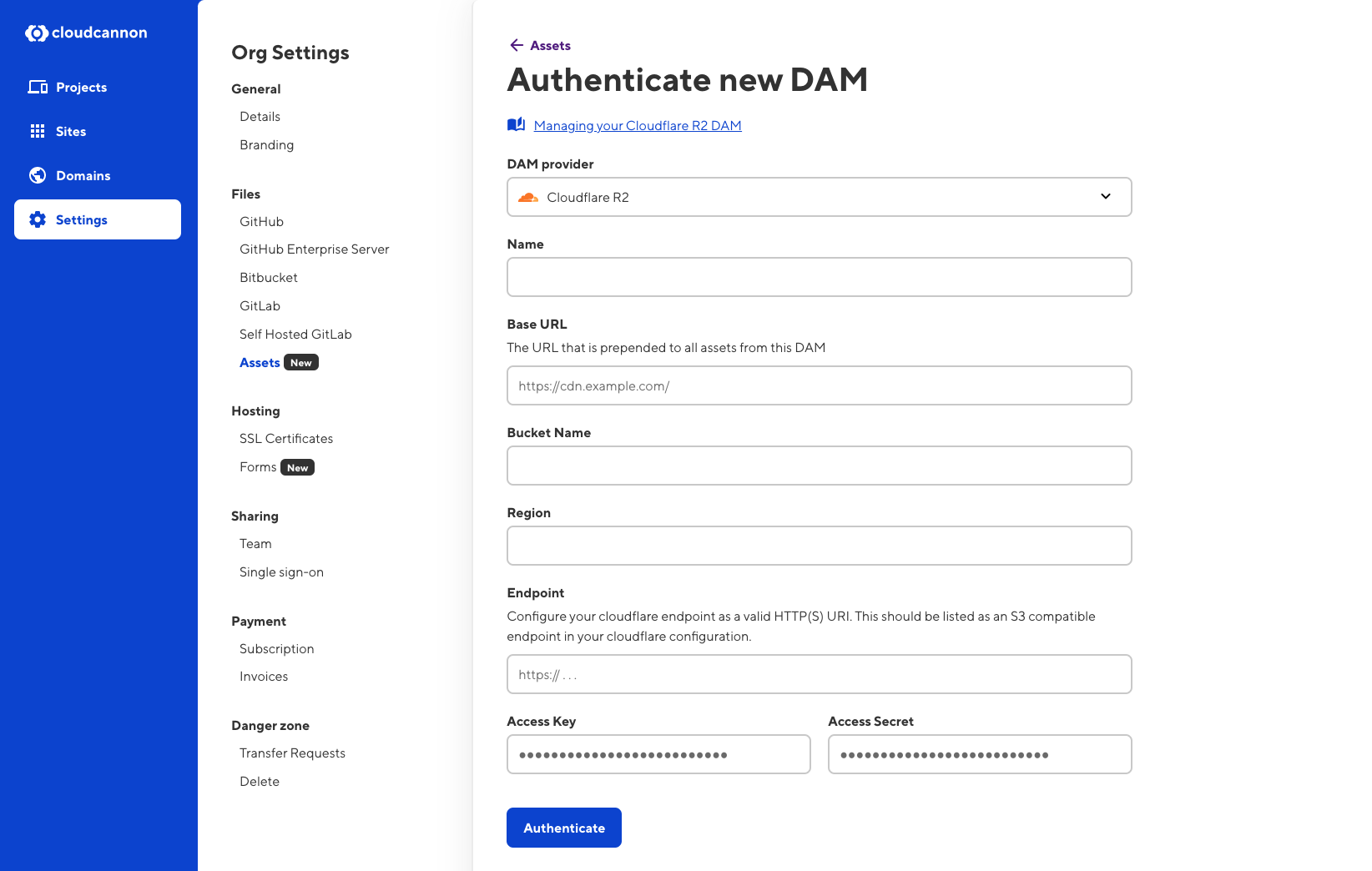Click the Org Settings heading
Screen dimensions: 1372x871
(x=290, y=53)
